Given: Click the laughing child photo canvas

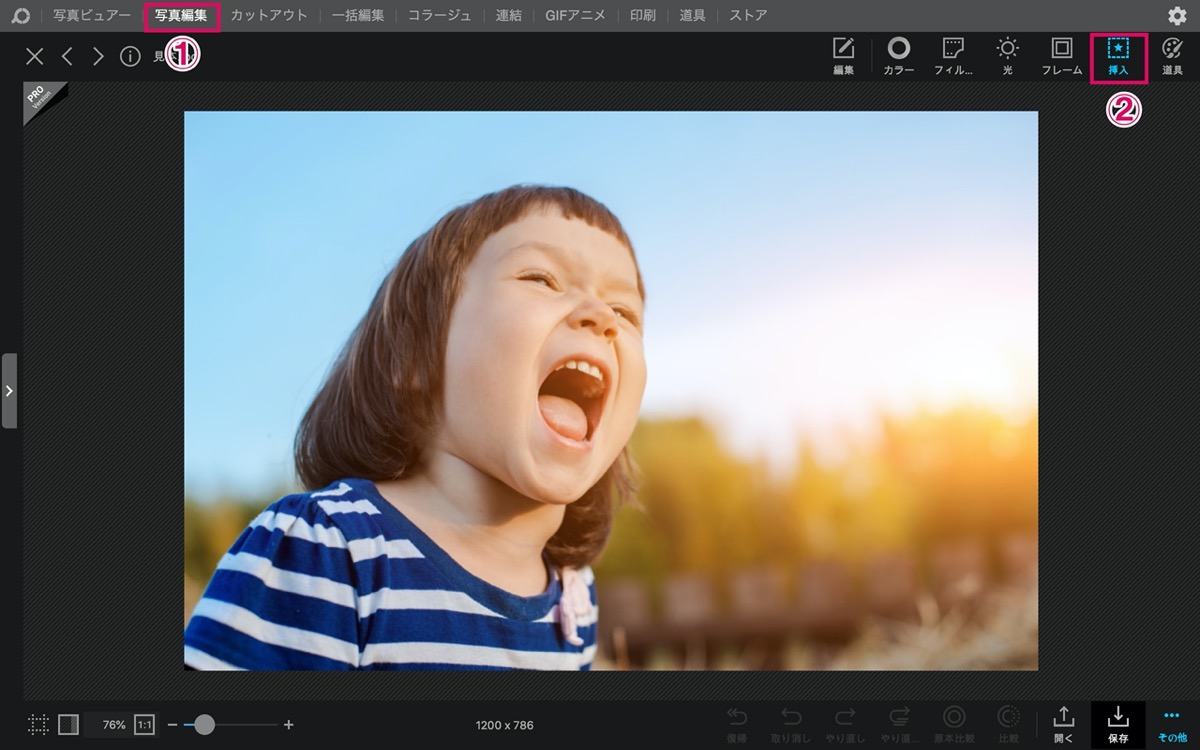Looking at the screenshot, I should pyautogui.click(x=611, y=390).
